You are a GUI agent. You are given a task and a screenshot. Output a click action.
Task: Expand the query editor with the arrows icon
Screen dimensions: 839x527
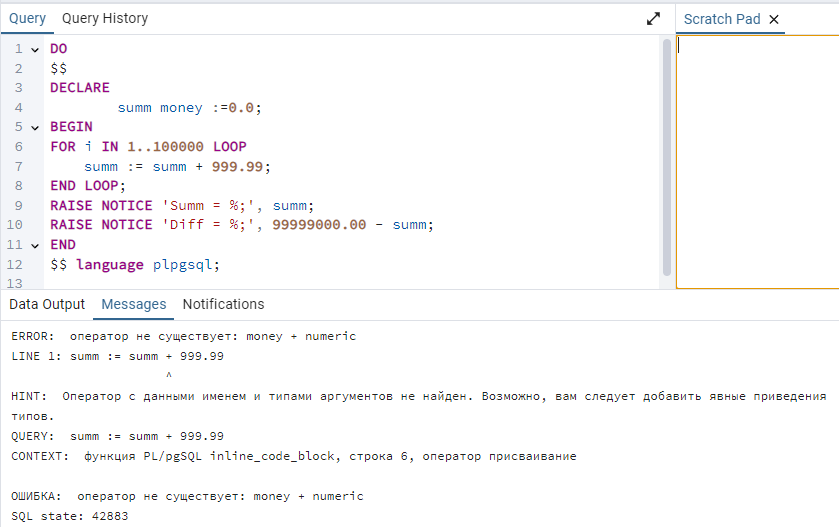[x=653, y=19]
